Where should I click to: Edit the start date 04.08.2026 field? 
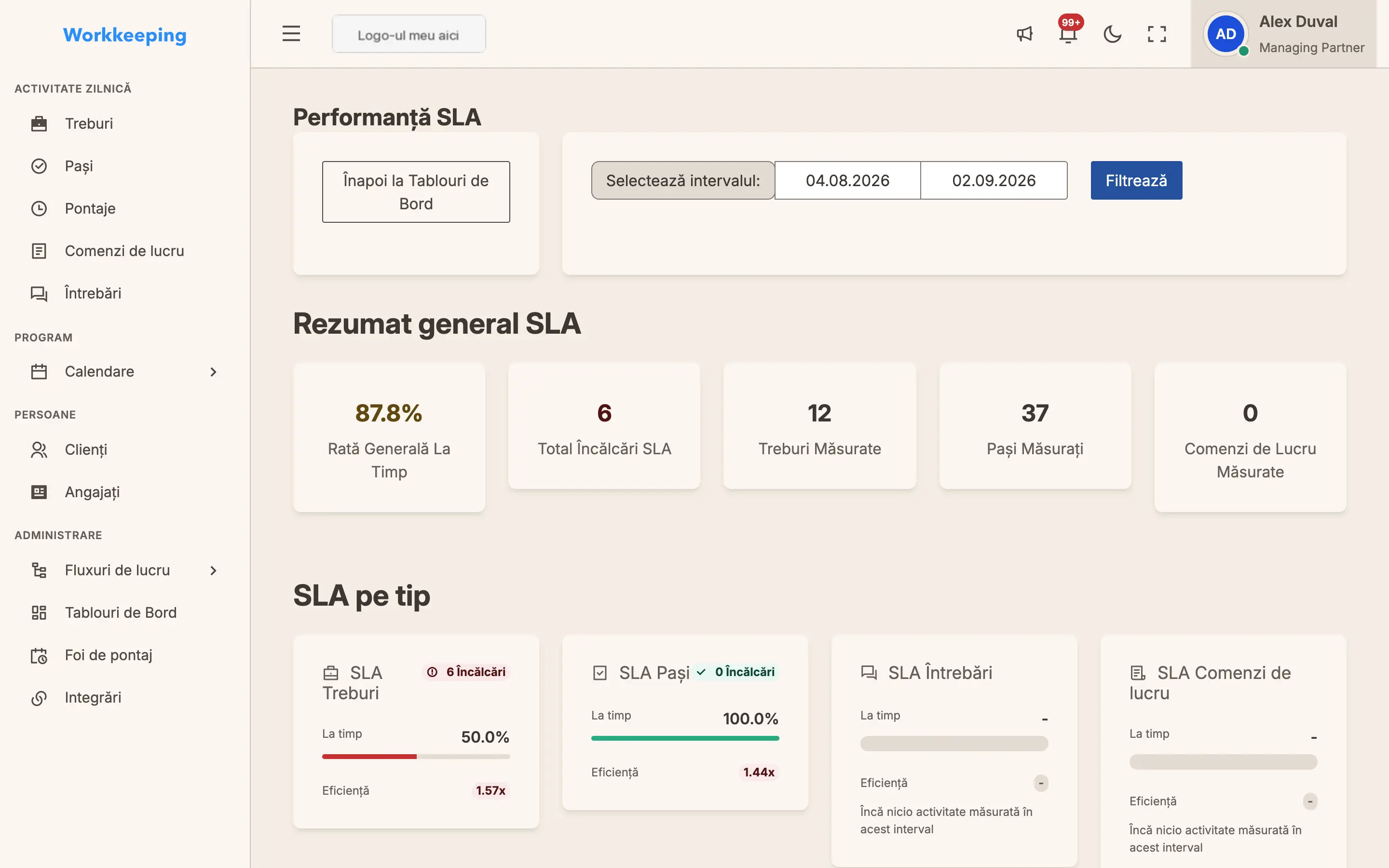pyautogui.click(x=848, y=180)
